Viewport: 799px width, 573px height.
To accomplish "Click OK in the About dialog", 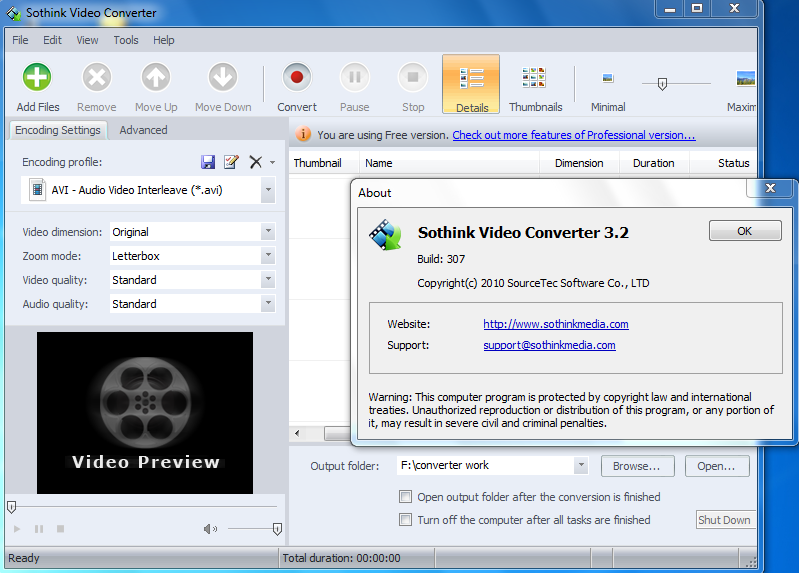I will 744,231.
